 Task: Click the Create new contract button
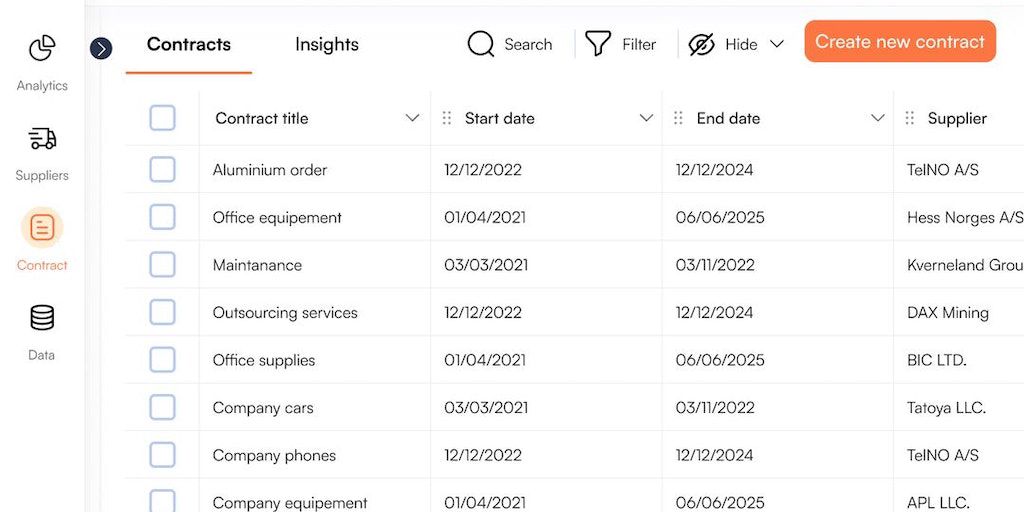pyautogui.click(x=900, y=42)
